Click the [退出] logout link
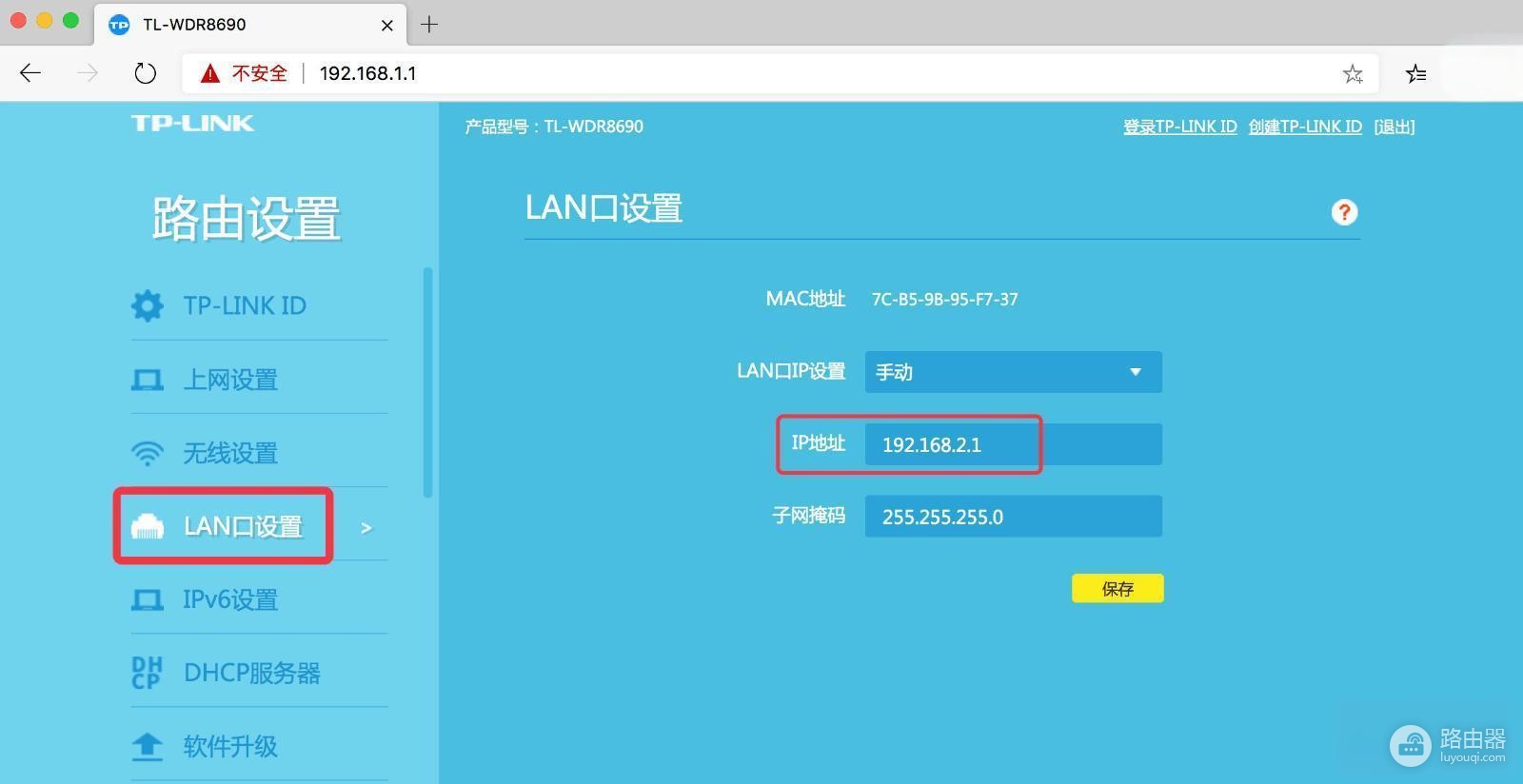 pos(1394,127)
